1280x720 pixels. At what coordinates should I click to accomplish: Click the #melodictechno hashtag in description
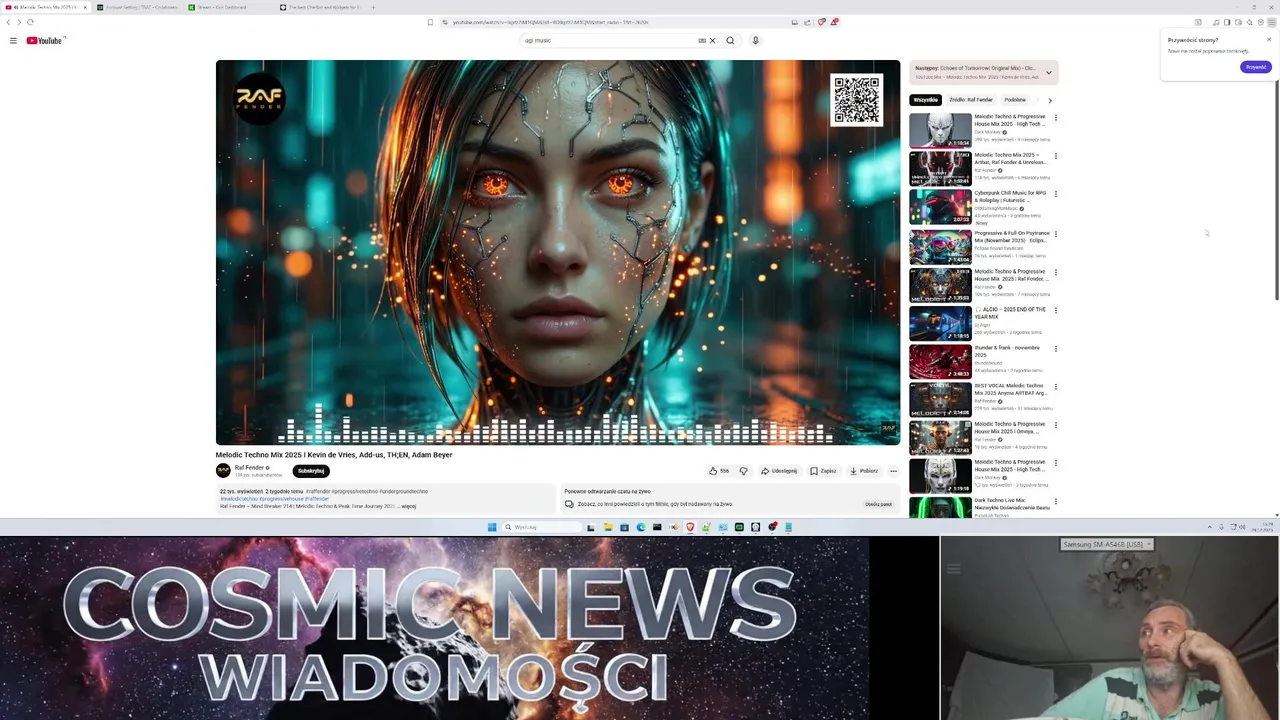[238, 498]
